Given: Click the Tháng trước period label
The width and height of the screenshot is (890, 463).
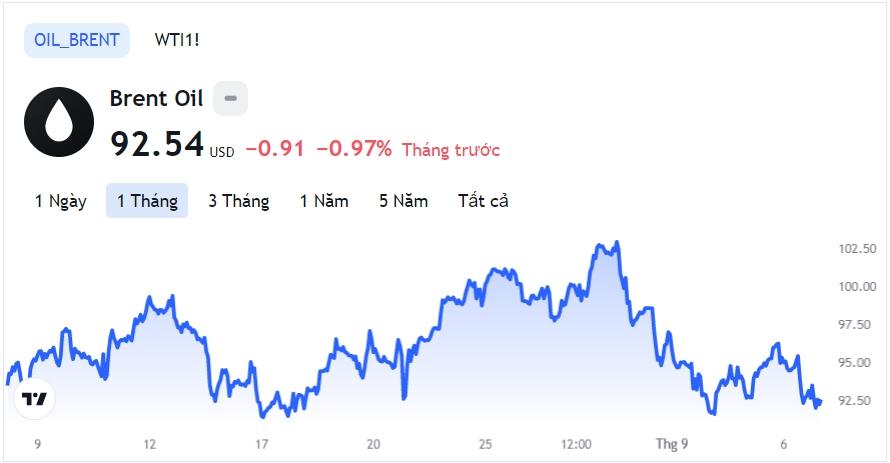Looking at the screenshot, I should (451, 150).
